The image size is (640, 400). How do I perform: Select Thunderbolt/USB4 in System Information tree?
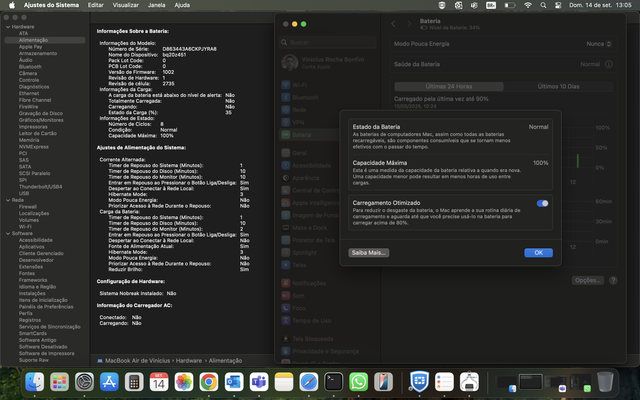point(40,187)
